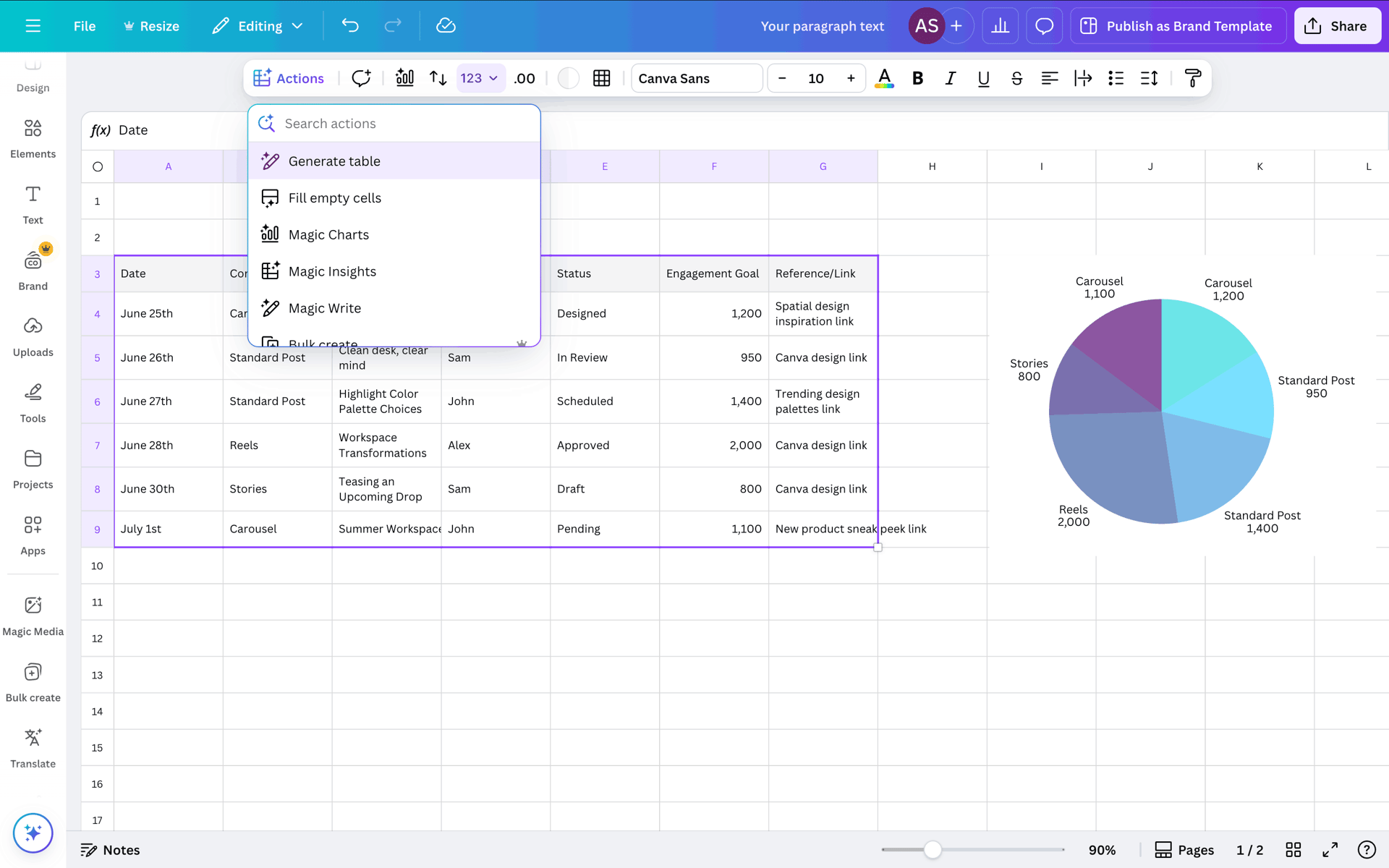Open the Text sidebar panel

pos(33,205)
